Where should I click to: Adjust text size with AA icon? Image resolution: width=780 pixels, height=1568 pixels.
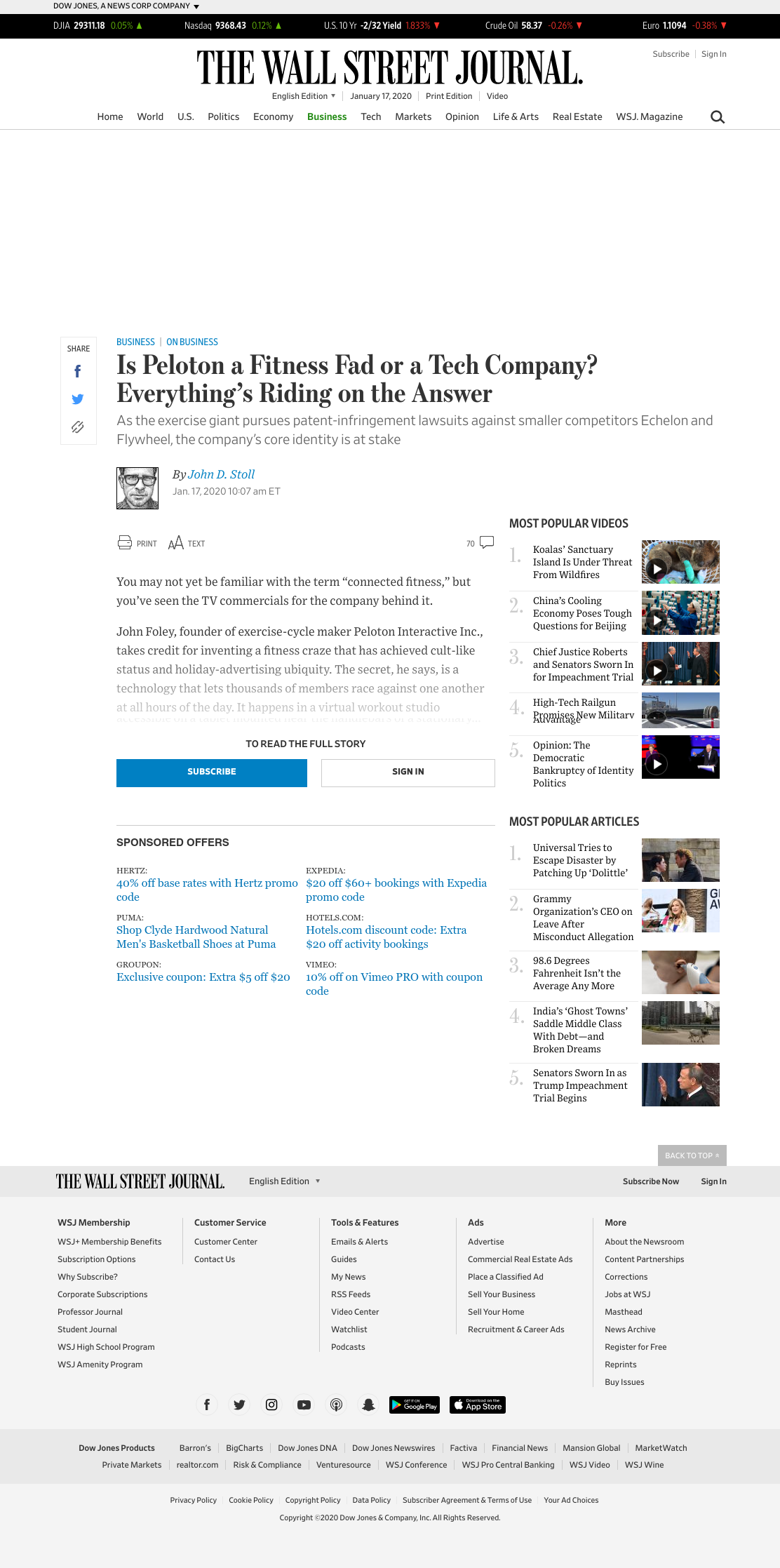(x=176, y=543)
